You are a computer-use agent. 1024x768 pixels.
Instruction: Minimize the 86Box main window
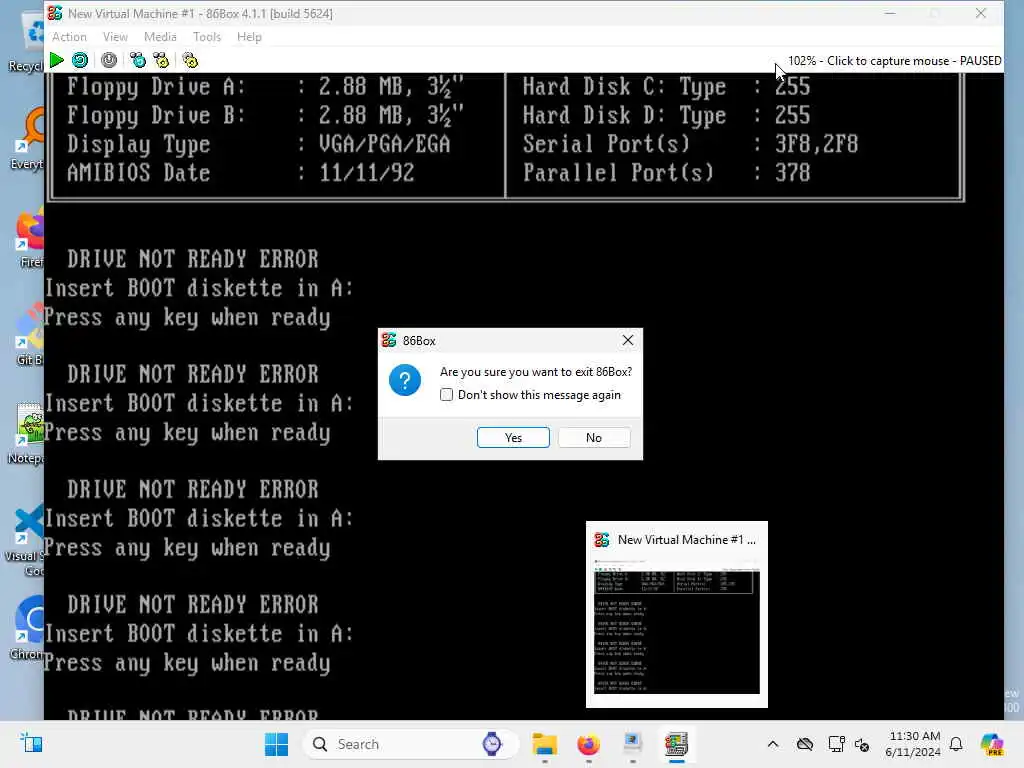[889, 13]
